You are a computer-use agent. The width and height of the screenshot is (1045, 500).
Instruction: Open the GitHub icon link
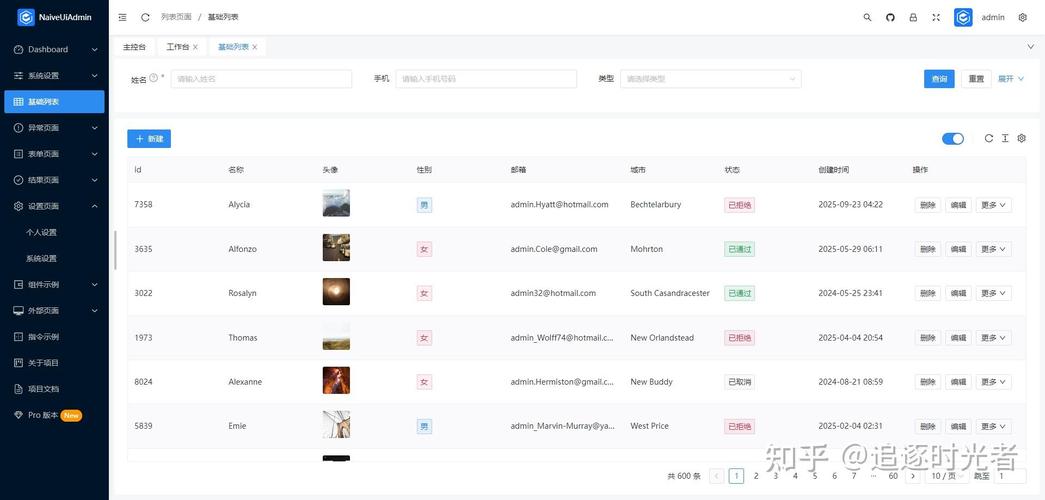(x=890, y=17)
